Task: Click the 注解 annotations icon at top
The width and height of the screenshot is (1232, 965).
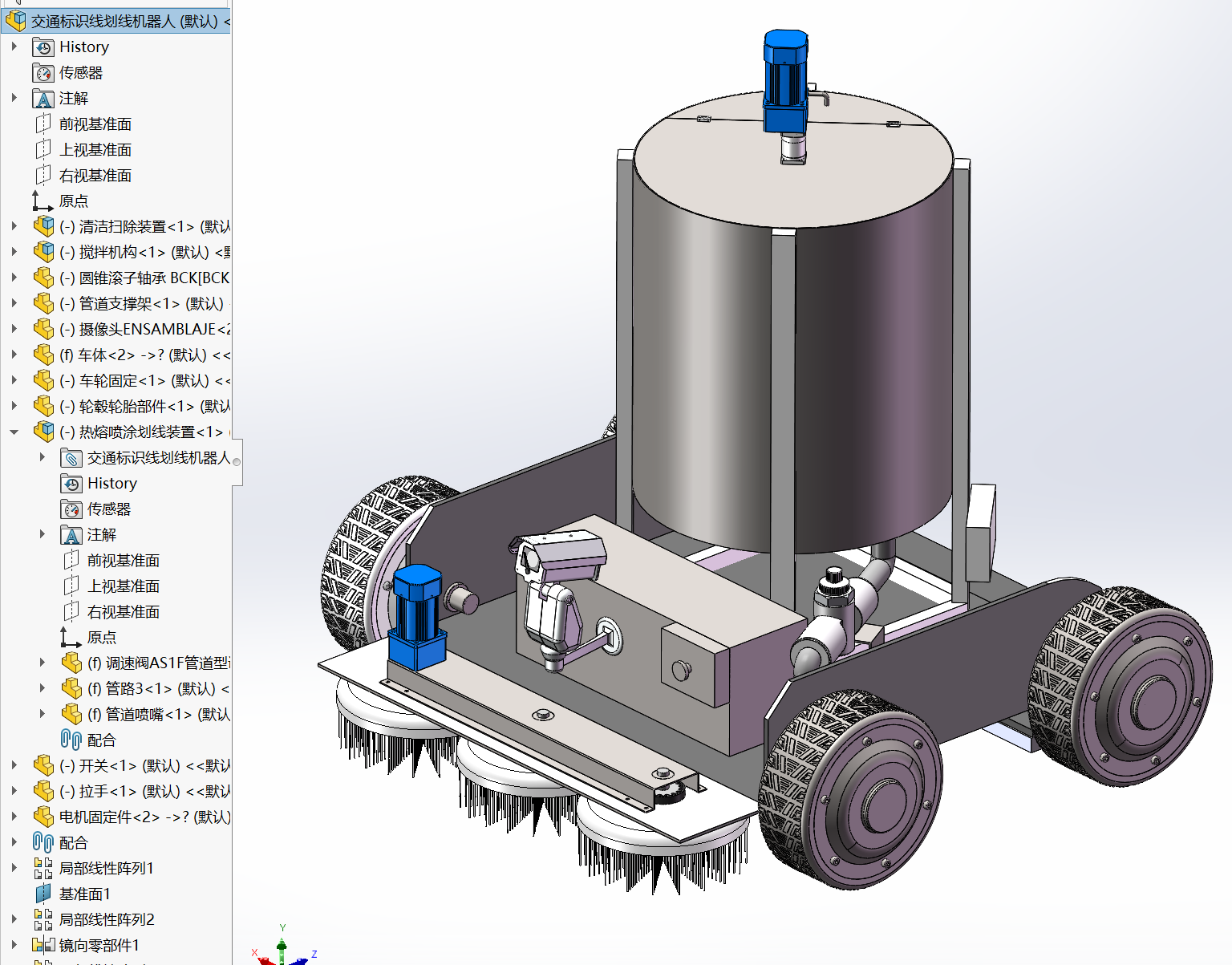Action: click(x=43, y=99)
